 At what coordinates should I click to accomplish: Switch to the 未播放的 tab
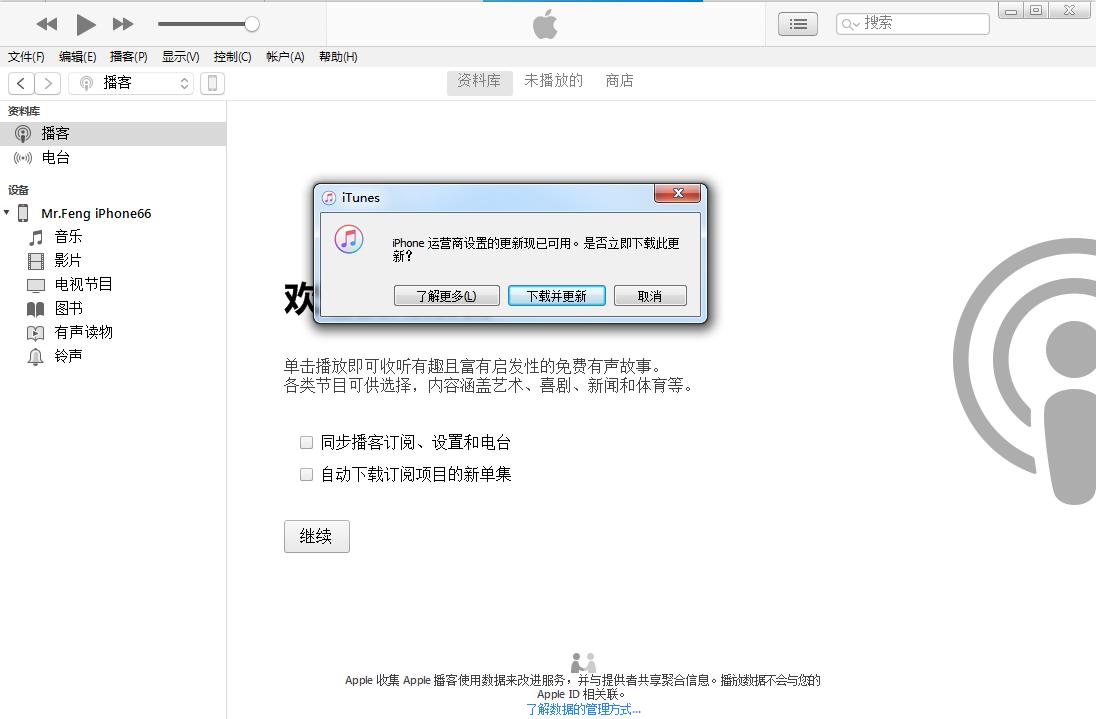(x=554, y=81)
